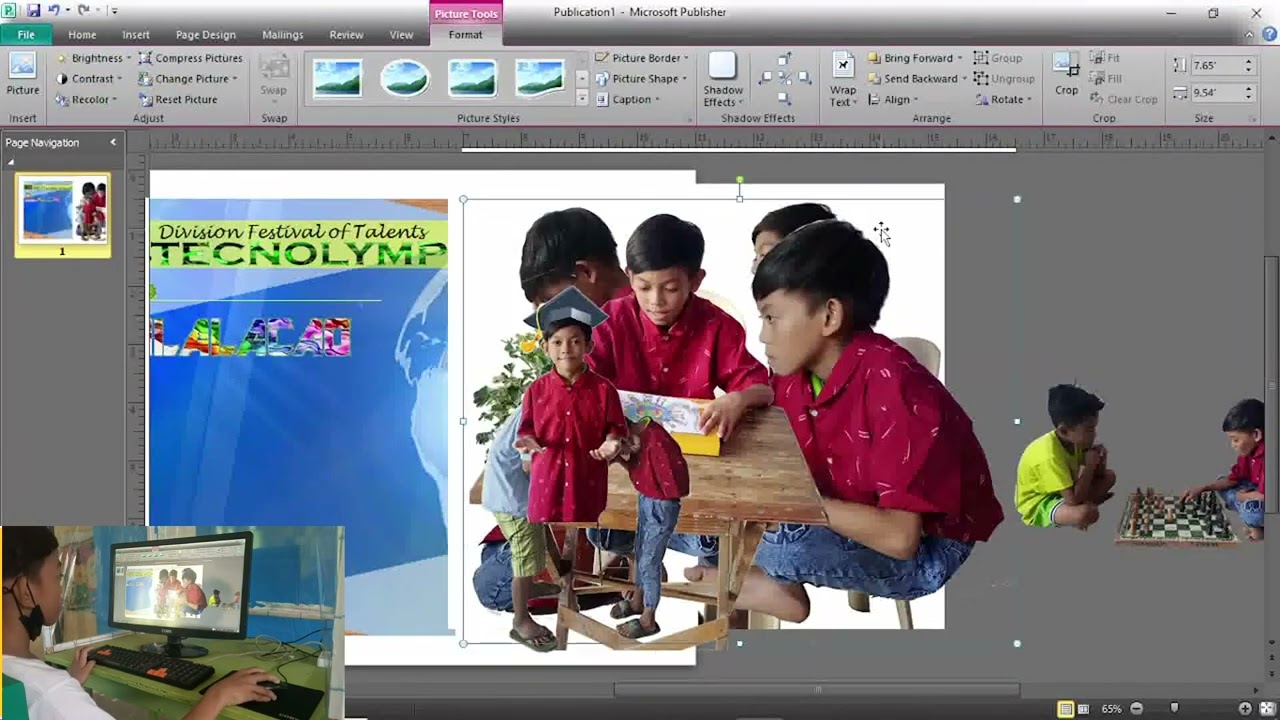Open the Mailings tab
The width and height of the screenshot is (1280, 720).
pos(282,34)
